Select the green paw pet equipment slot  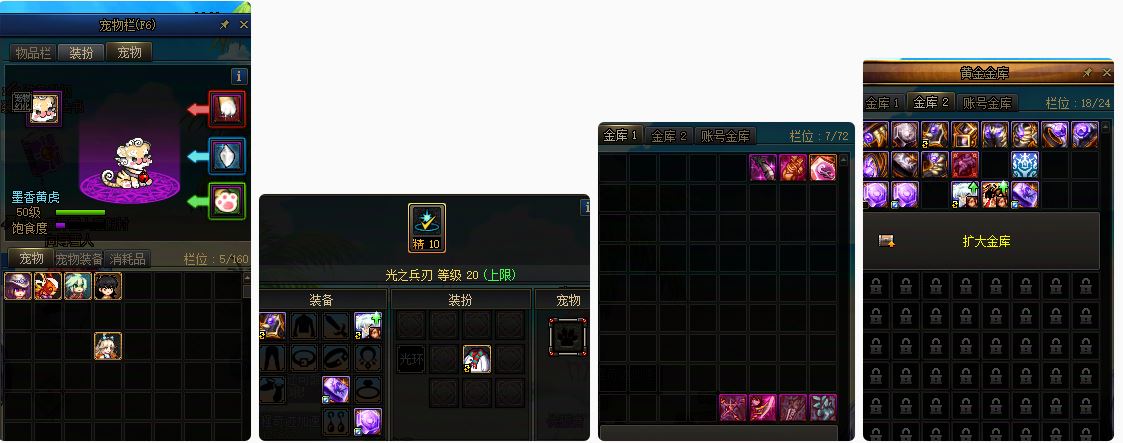[x=227, y=201]
